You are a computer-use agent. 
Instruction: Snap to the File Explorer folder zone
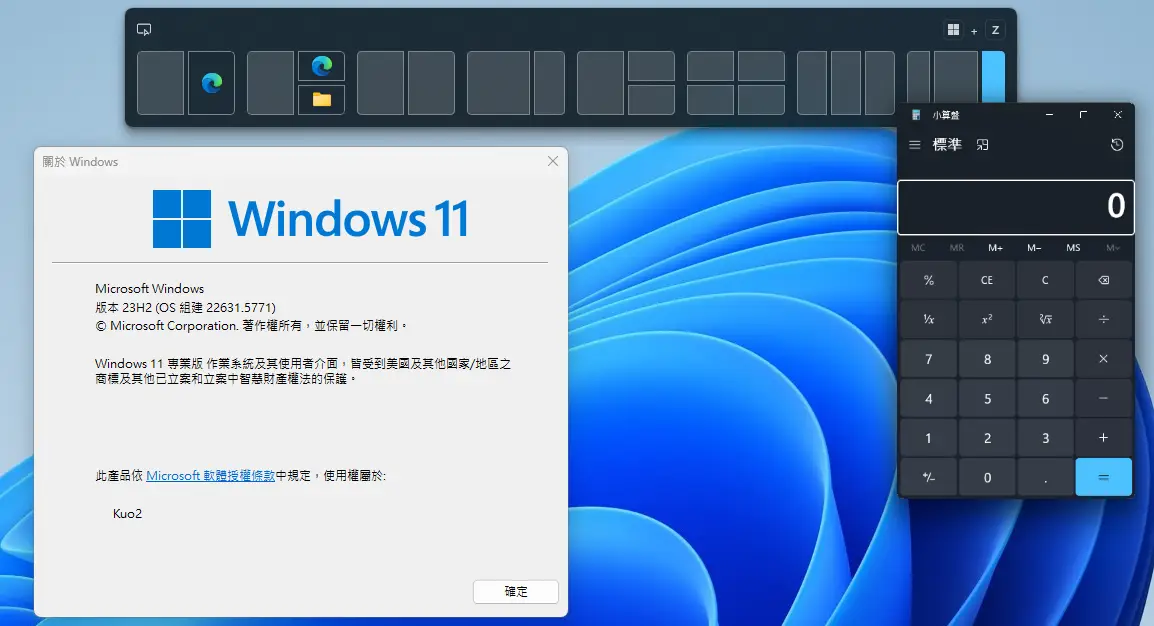[322, 99]
